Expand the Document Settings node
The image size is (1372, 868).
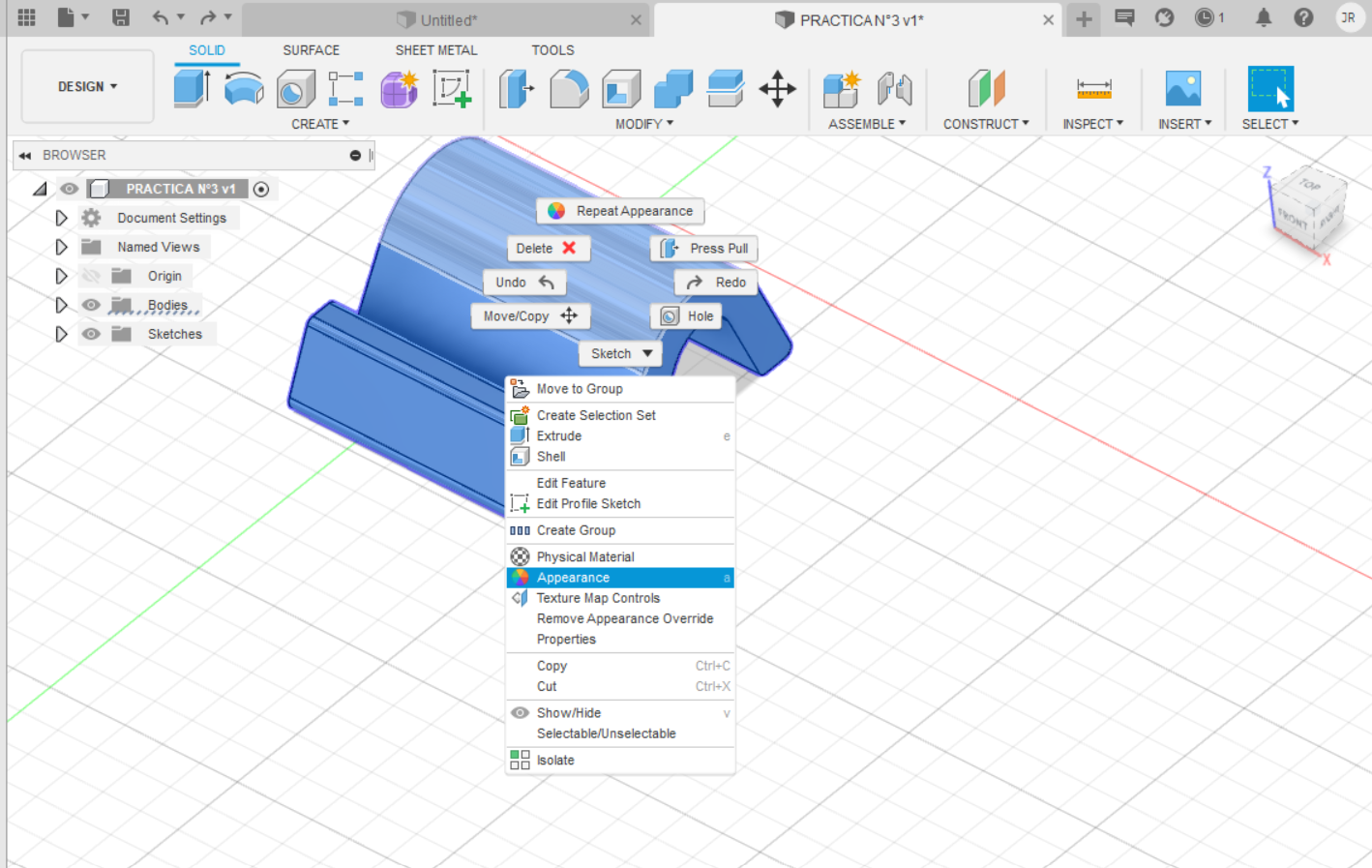61,218
